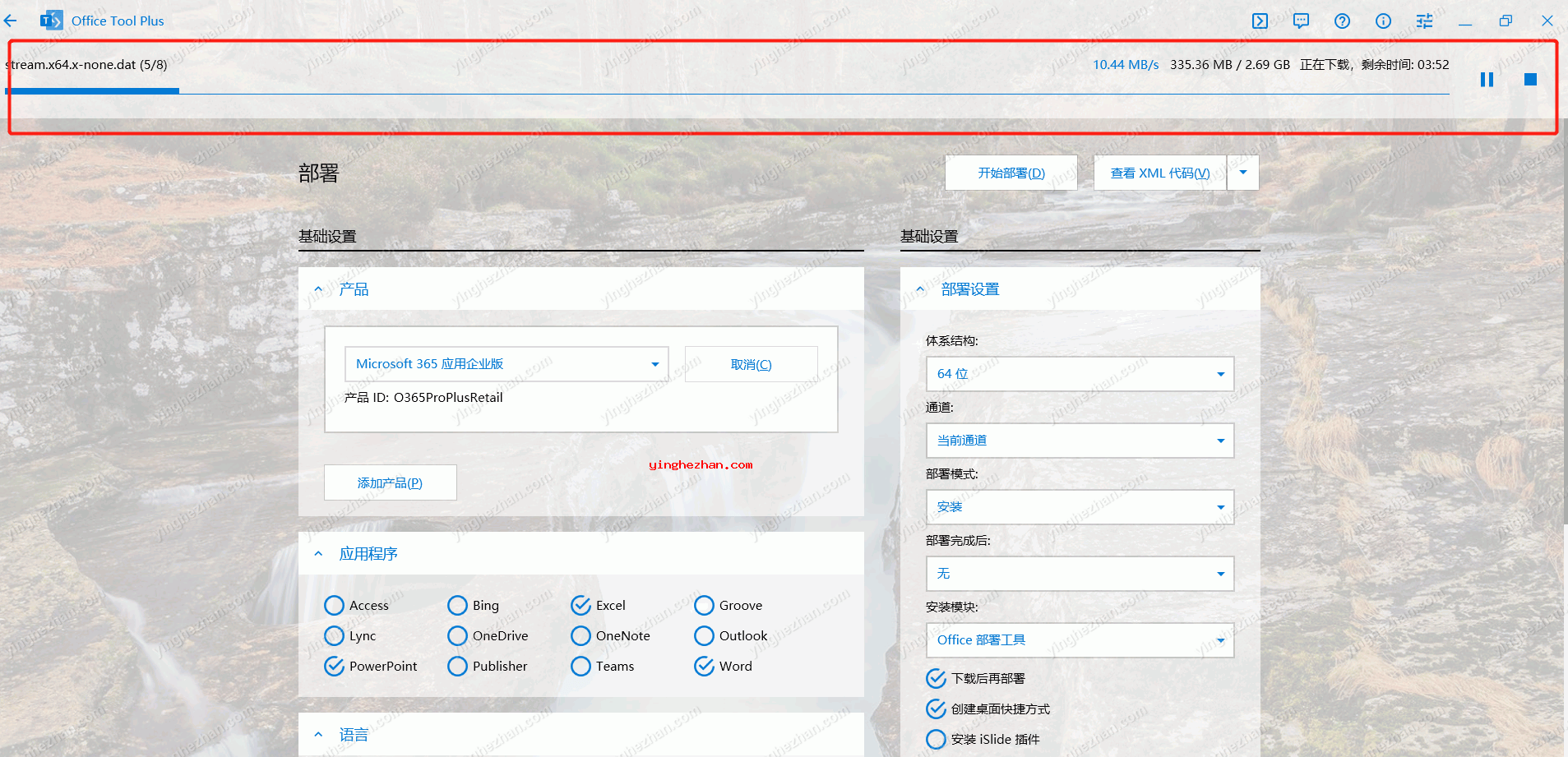The width and height of the screenshot is (1568, 757).
Task: Open the help question mark icon
Action: pyautogui.click(x=1342, y=21)
